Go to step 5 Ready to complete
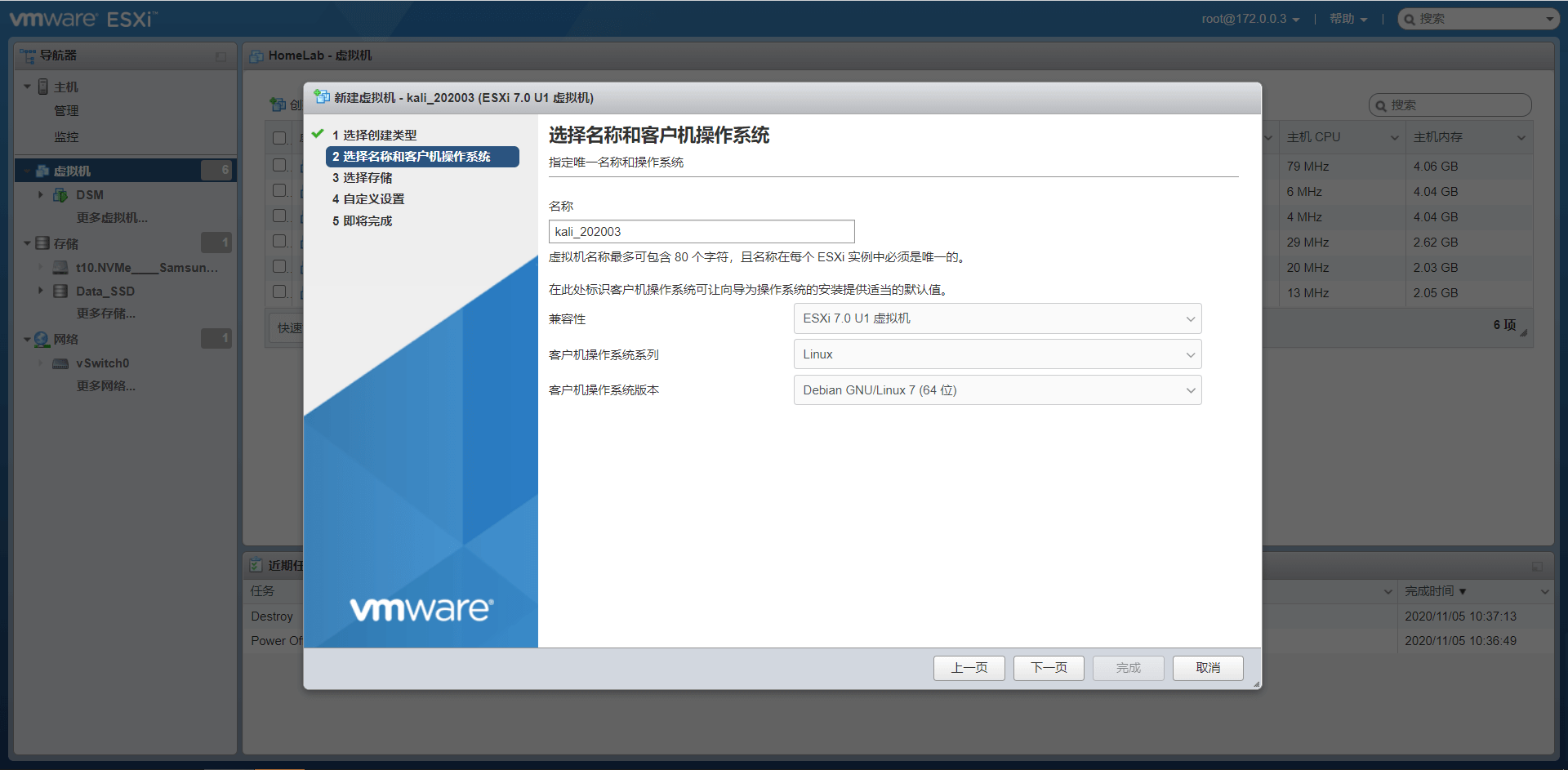 [362, 221]
